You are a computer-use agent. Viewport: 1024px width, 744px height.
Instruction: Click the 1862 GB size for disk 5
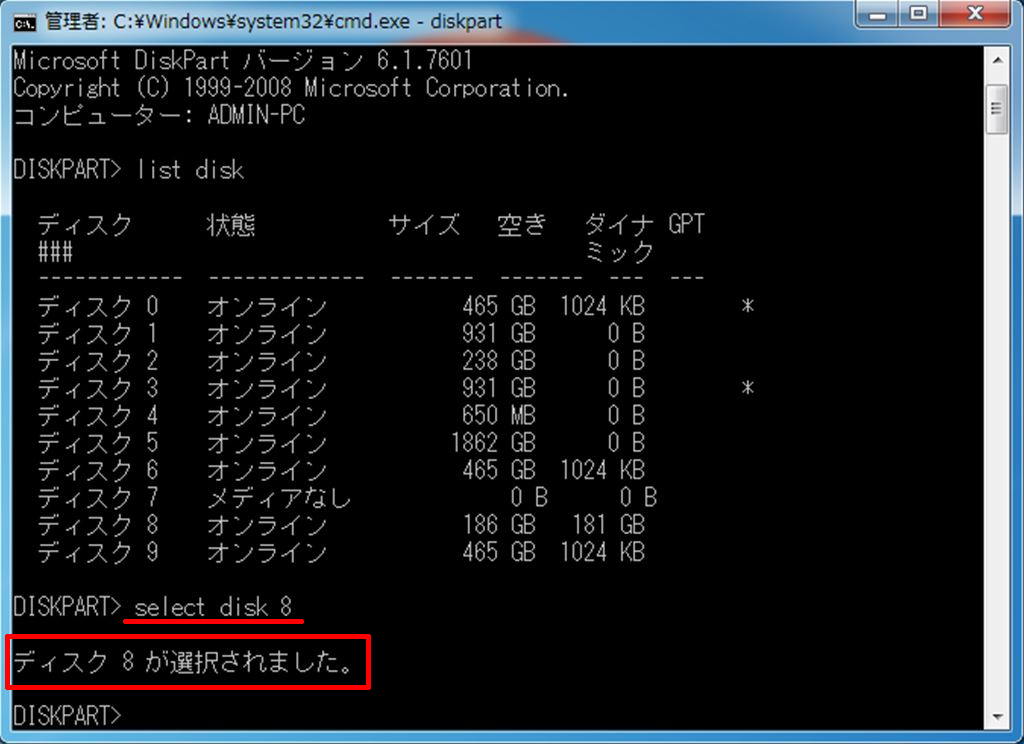[x=494, y=443]
